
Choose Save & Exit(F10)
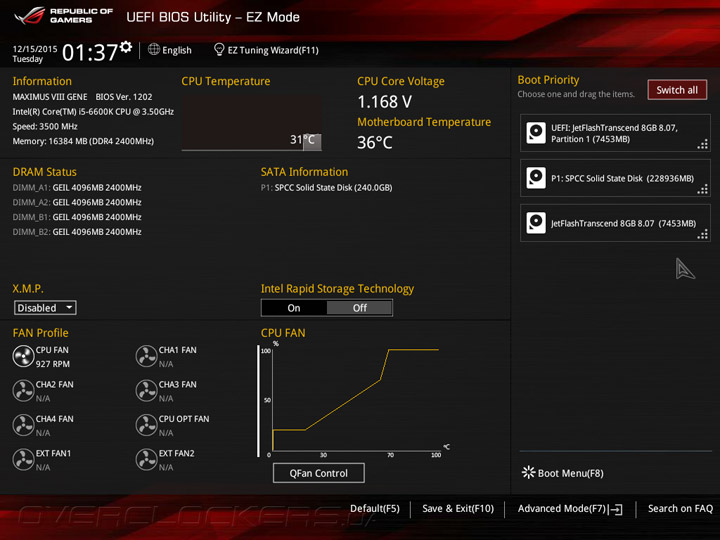tap(458, 509)
